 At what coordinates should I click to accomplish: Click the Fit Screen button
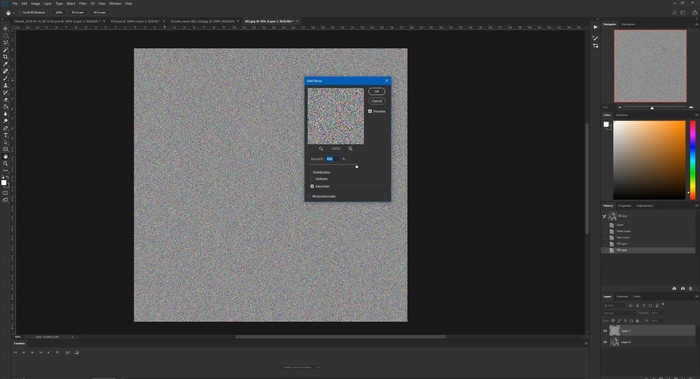pyautogui.click(x=78, y=12)
